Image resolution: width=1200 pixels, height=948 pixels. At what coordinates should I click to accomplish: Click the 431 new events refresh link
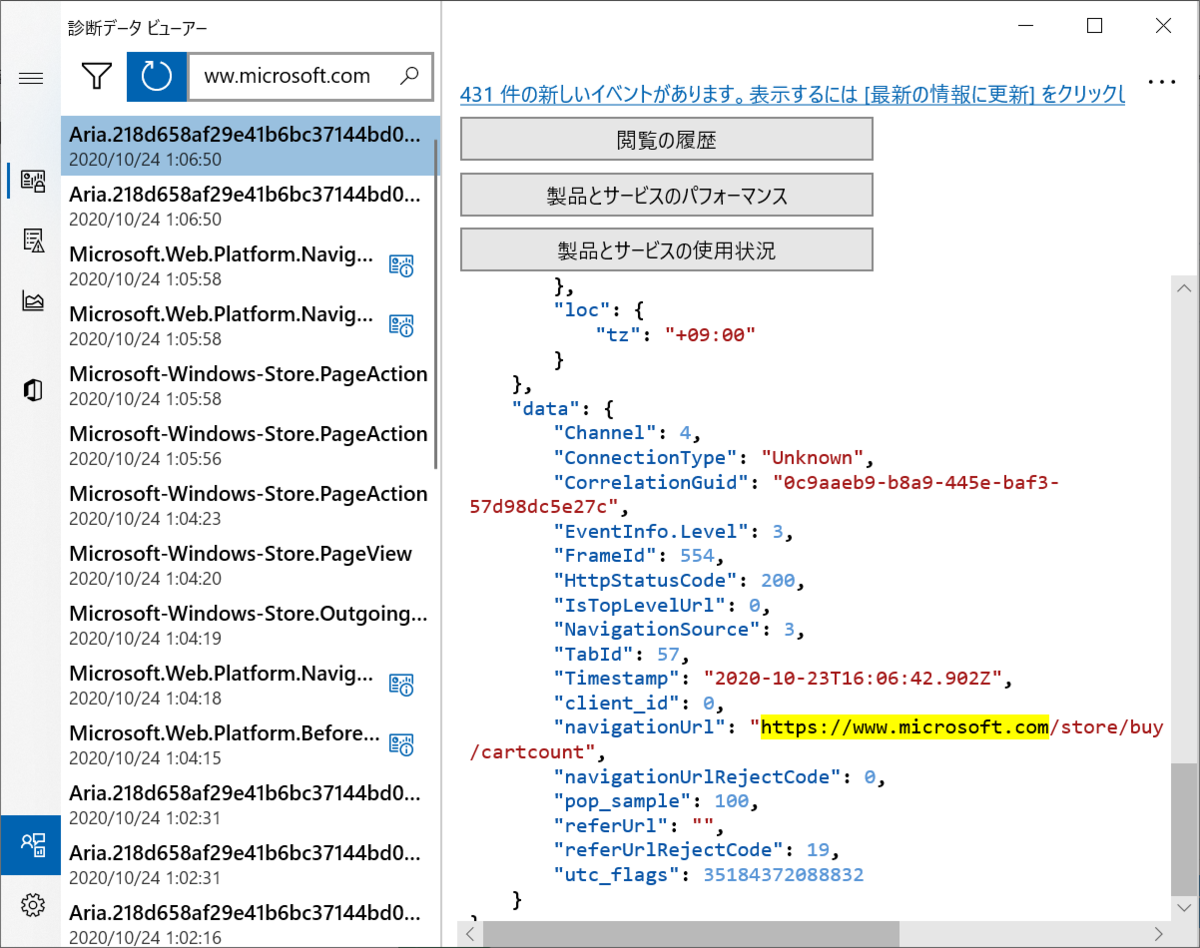tap(792, 95)
